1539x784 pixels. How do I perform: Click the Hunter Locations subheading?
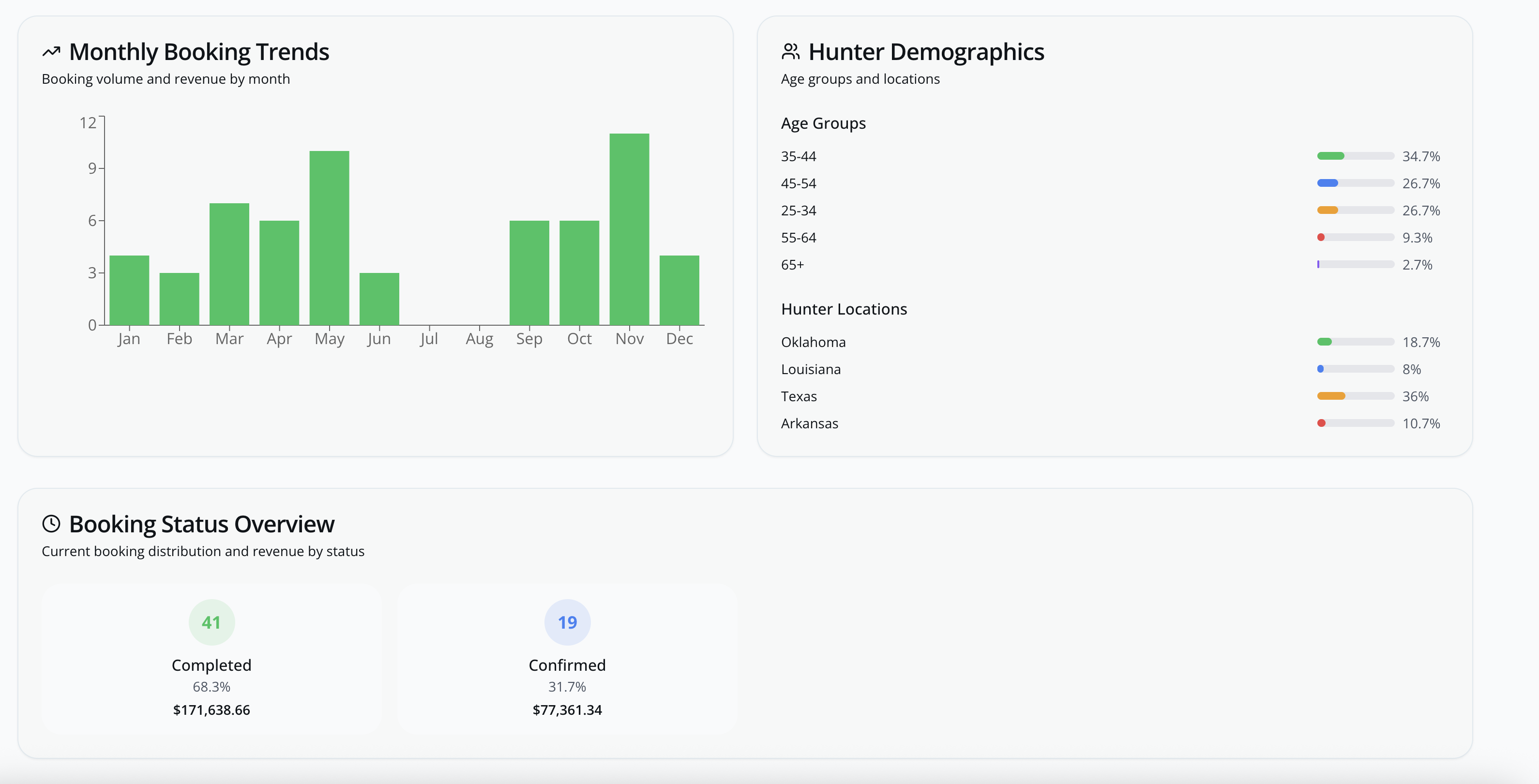(844, 309)
